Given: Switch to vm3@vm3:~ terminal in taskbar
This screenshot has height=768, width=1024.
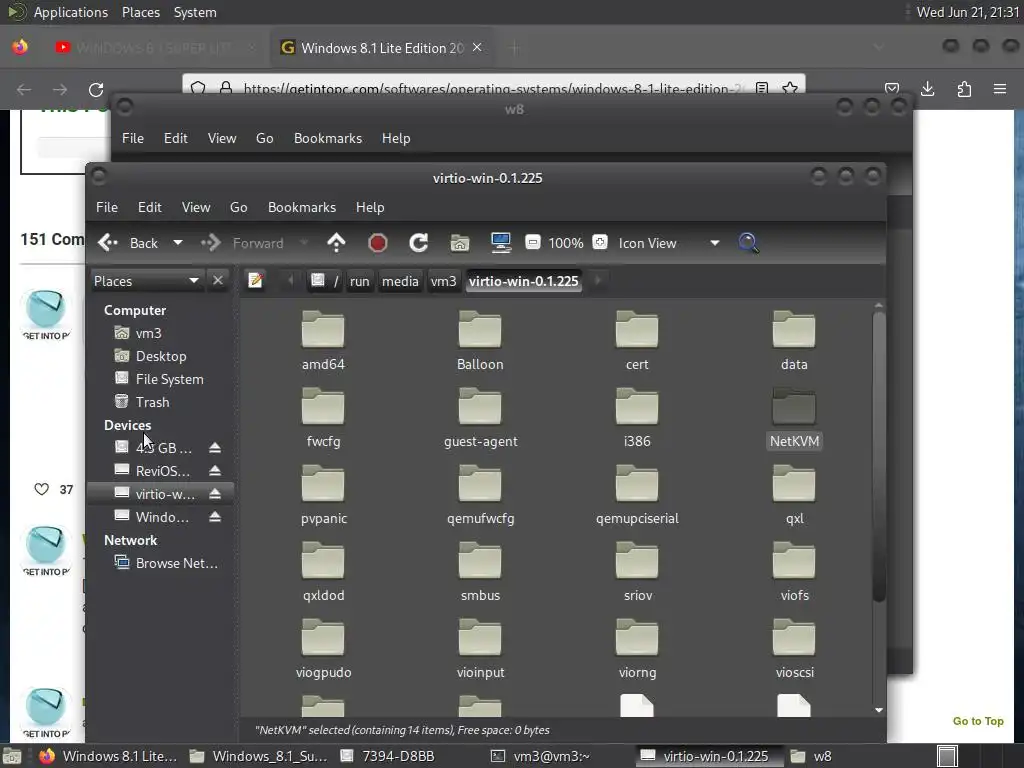Looking at the screenshot, I should [x=540, y=756].
